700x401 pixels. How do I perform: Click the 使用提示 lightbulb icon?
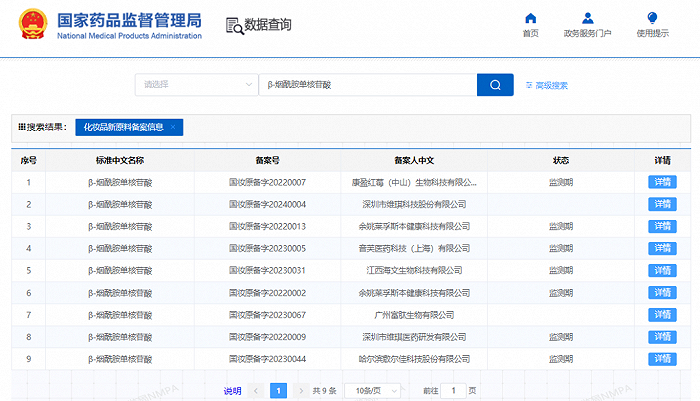tap(652, 18)
